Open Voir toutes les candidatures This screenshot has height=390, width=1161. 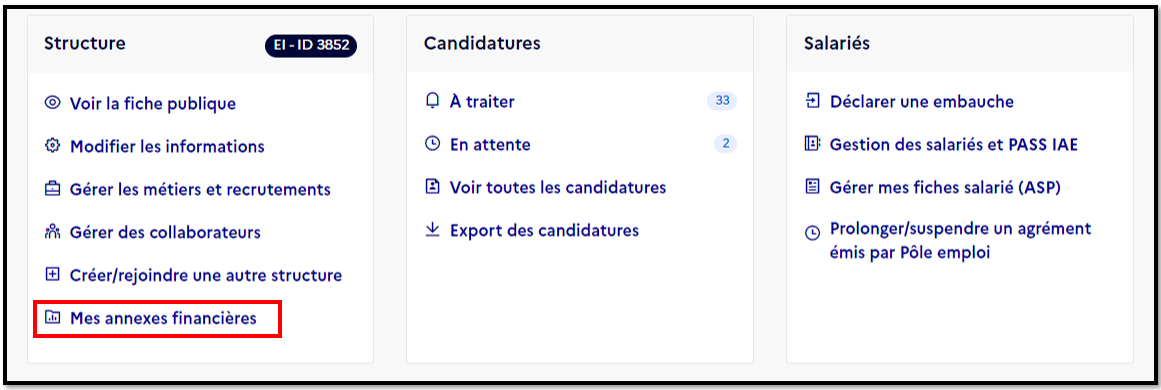pyautogui.click(x=558, y=187)
